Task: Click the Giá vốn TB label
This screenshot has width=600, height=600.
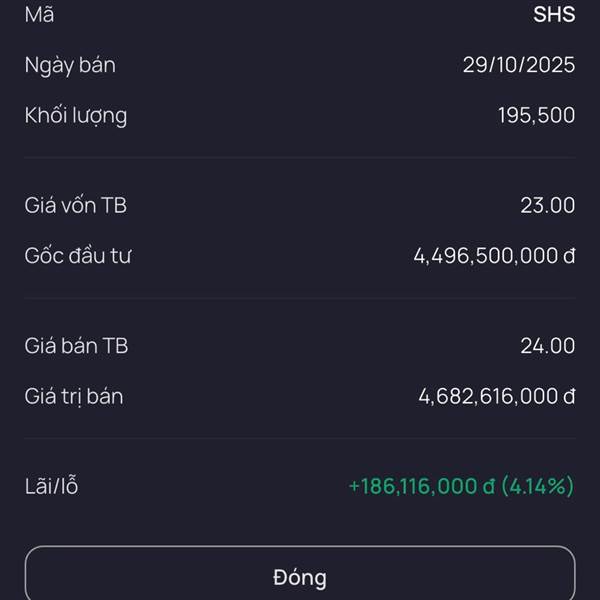Action: coord(76,206)
